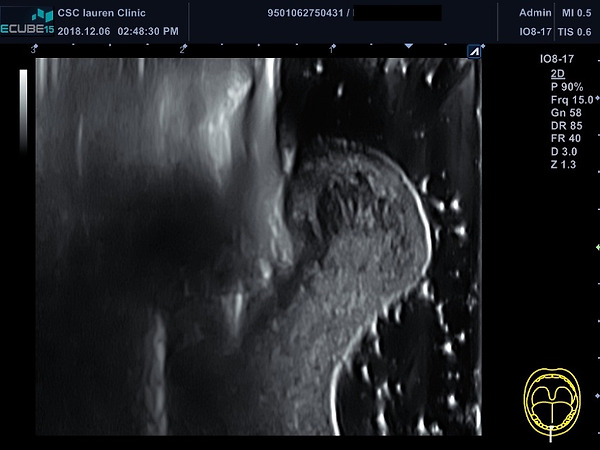Select the Gn 58 gain parameter
The height and width of the screenshot is (450, 600).
click(566, 113)
